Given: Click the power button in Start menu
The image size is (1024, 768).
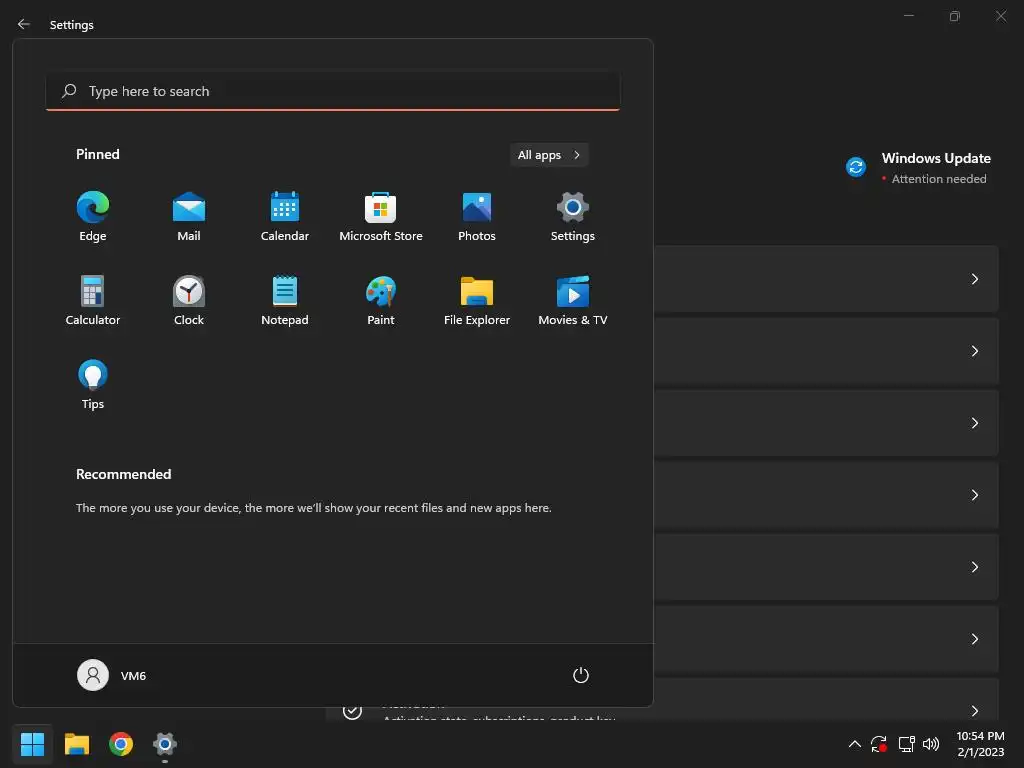Looking at the screenshot, I should click(x=581, y=675).
